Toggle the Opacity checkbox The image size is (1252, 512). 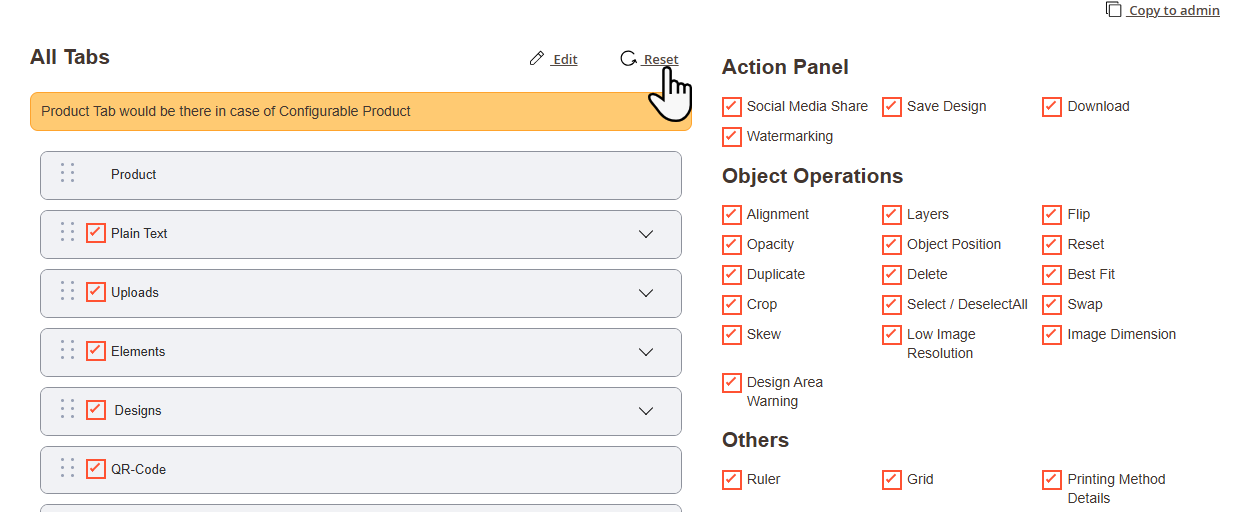732,244
